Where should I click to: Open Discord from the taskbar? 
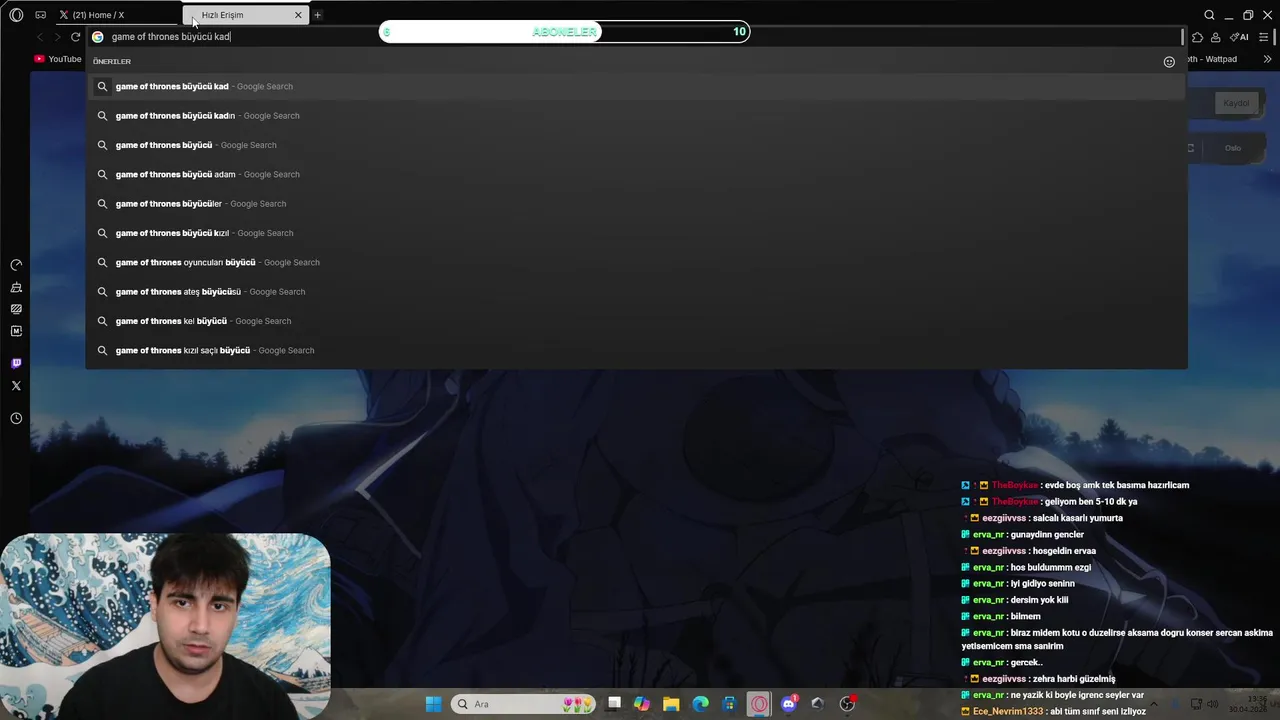click(789, 704)
